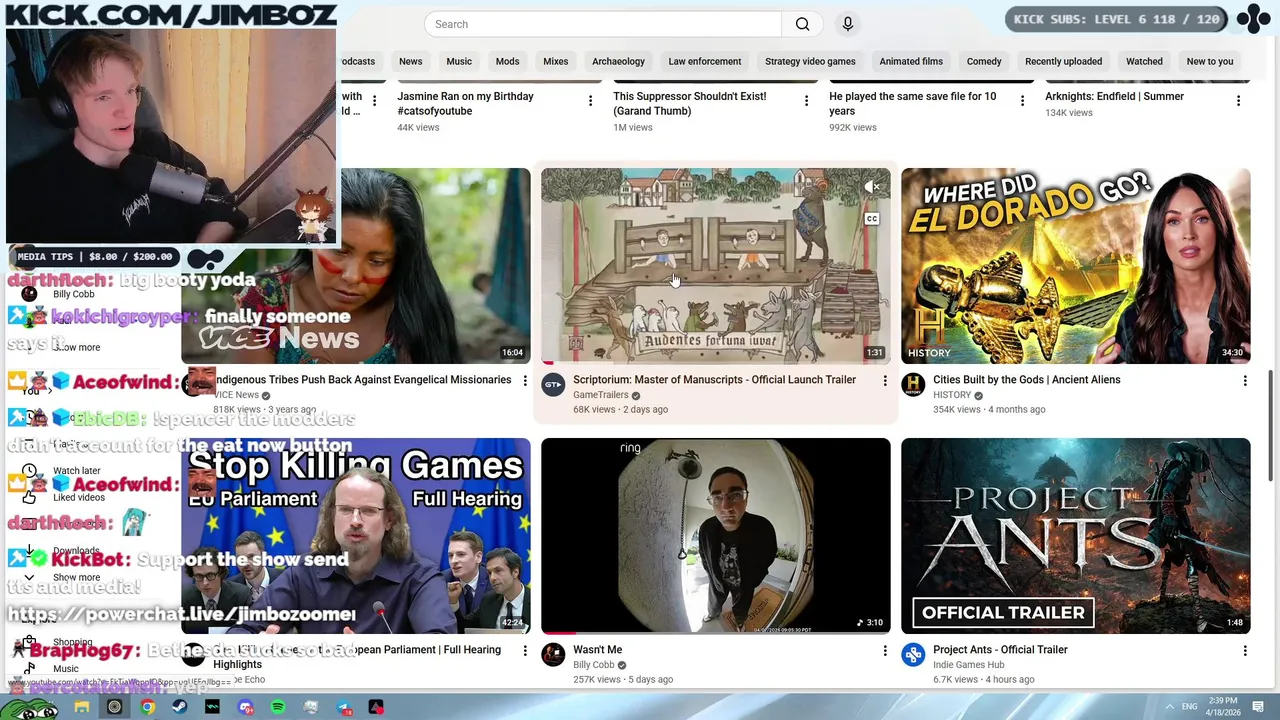Start voice search with the microphone icon
Image resolution: width=1280 pixels, height=720 pixels.
(848, 24)
